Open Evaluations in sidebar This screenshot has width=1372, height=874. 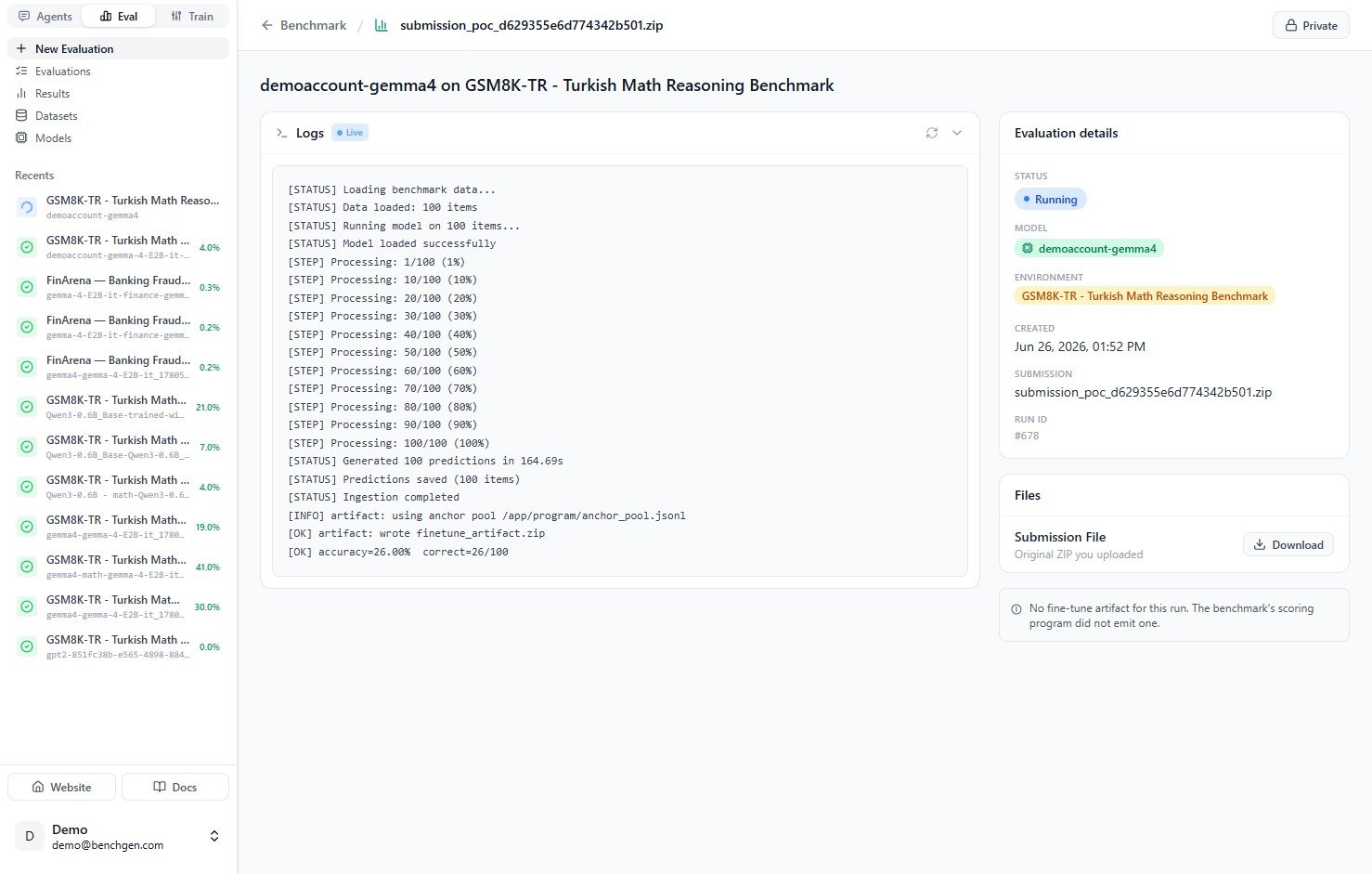118,71
